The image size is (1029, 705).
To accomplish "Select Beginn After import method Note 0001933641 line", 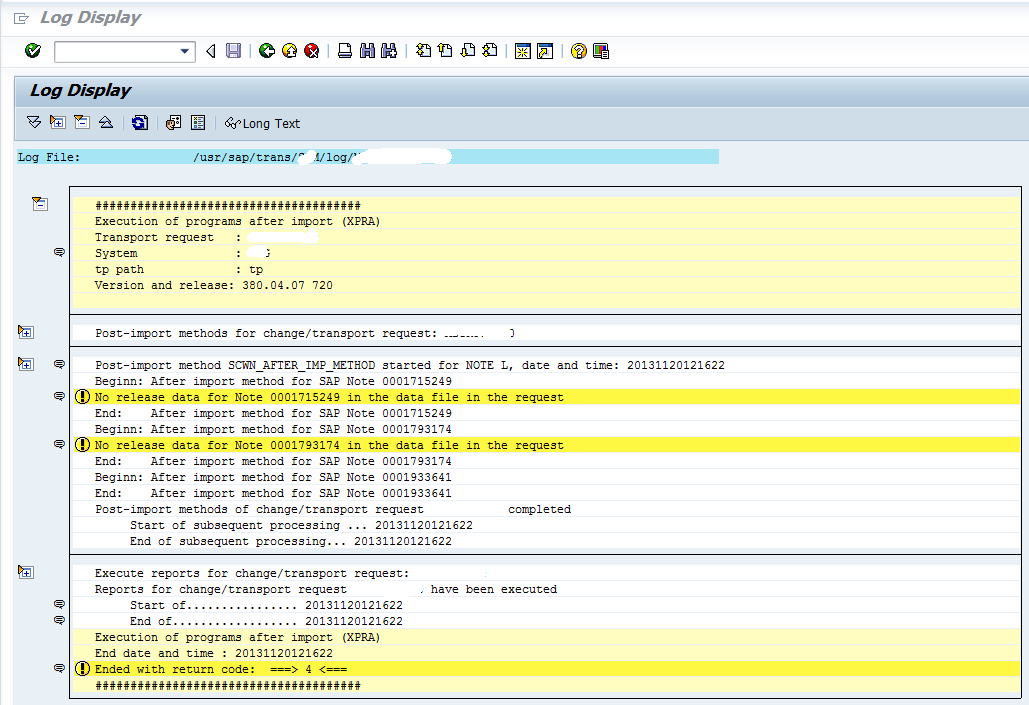I will [546, 477].
